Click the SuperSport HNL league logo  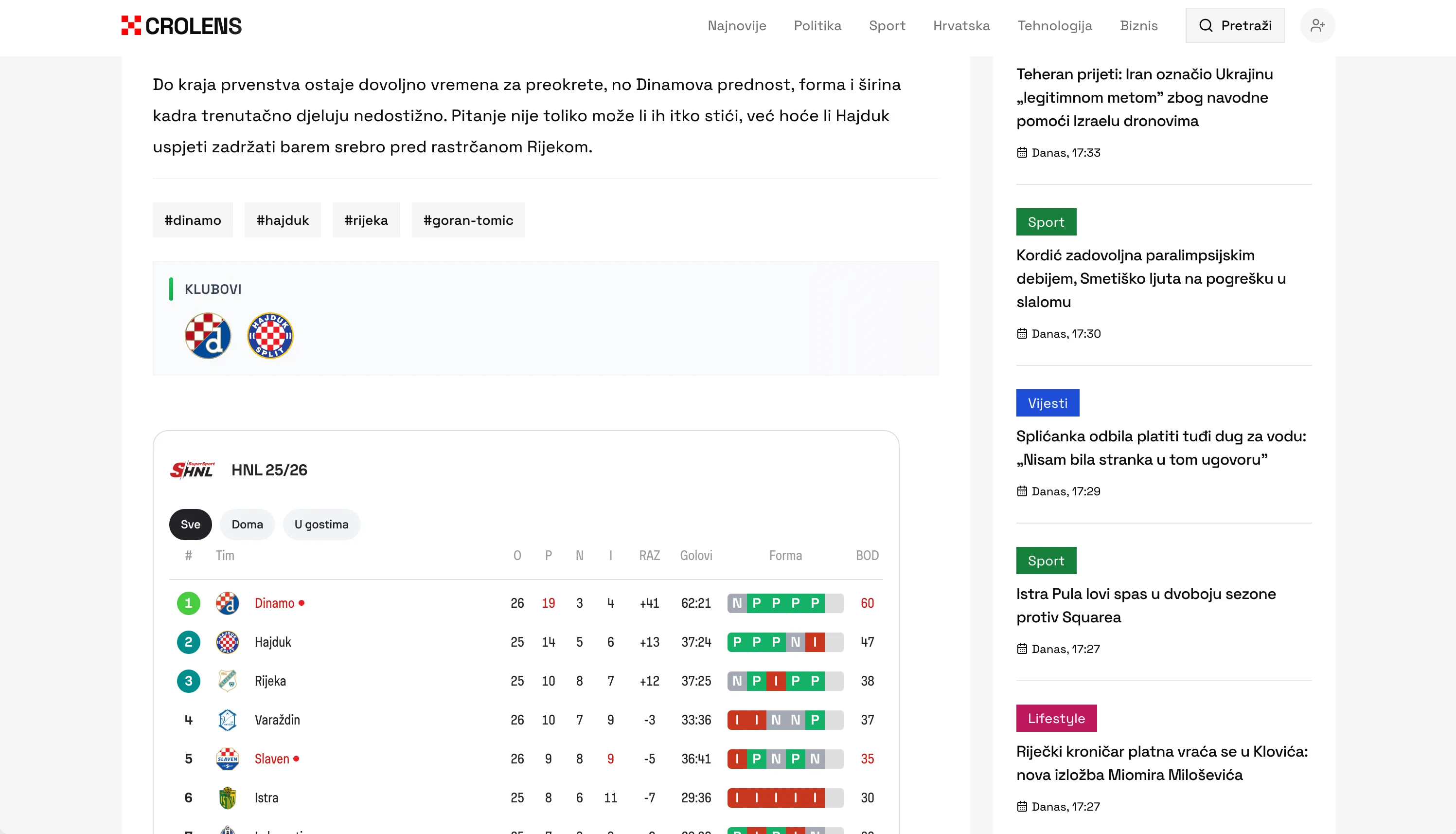pos(192,469)
